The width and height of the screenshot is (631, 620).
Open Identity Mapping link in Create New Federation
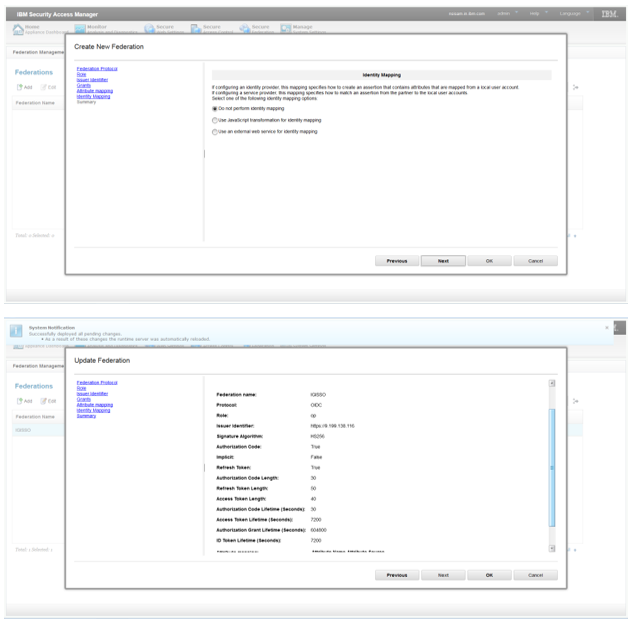pyautogui.click(x=93, y=97)
